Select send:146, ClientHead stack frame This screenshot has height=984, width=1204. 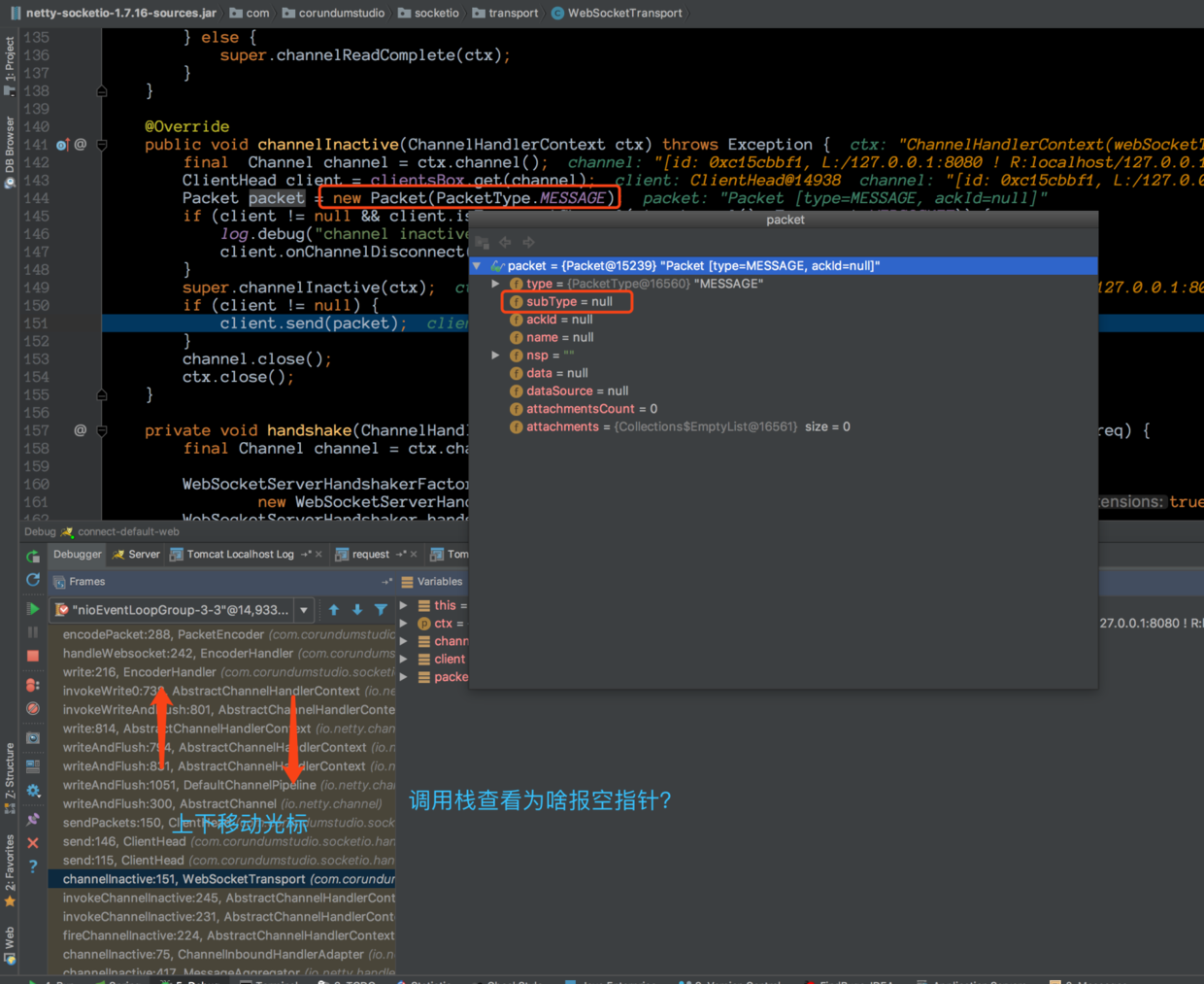point(222,841)
